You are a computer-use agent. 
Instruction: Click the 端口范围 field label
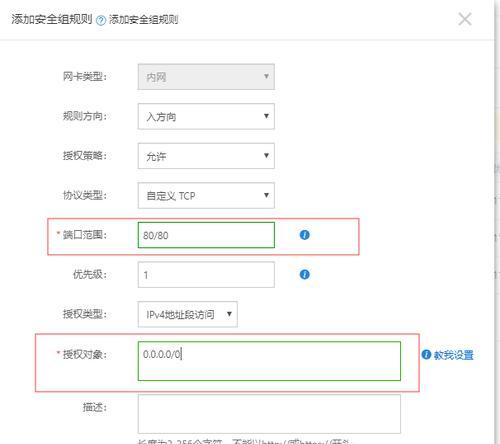click(85, 235)
